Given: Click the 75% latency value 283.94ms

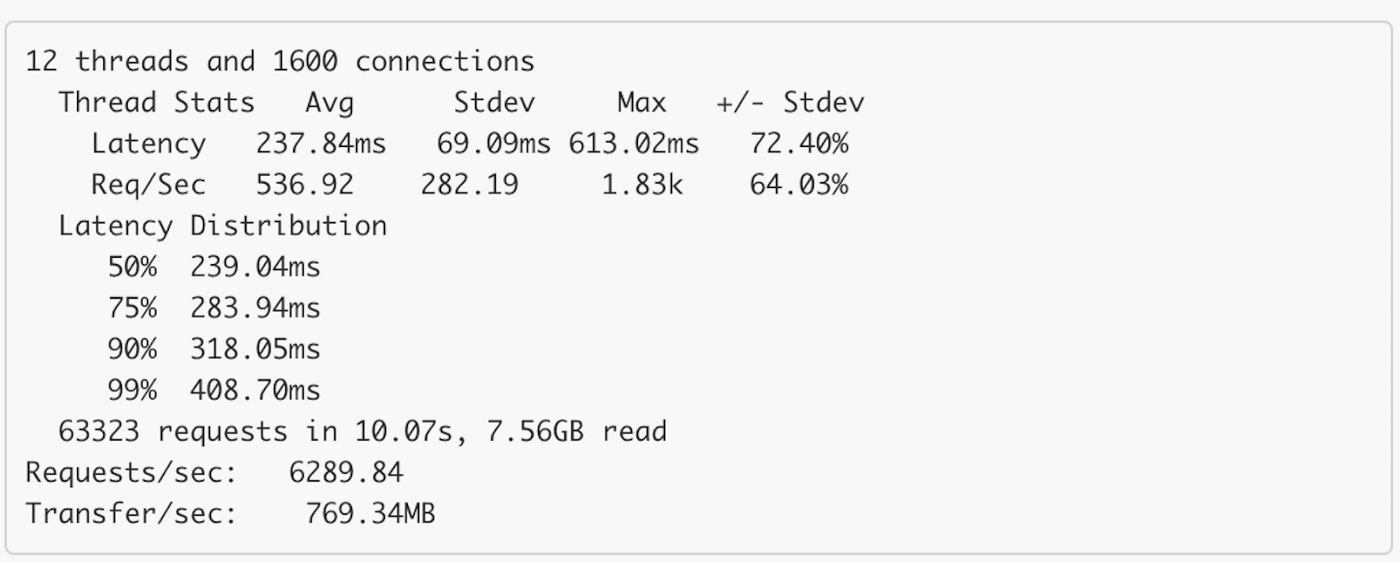Looking at the screenshot, I should click(255, 308).
